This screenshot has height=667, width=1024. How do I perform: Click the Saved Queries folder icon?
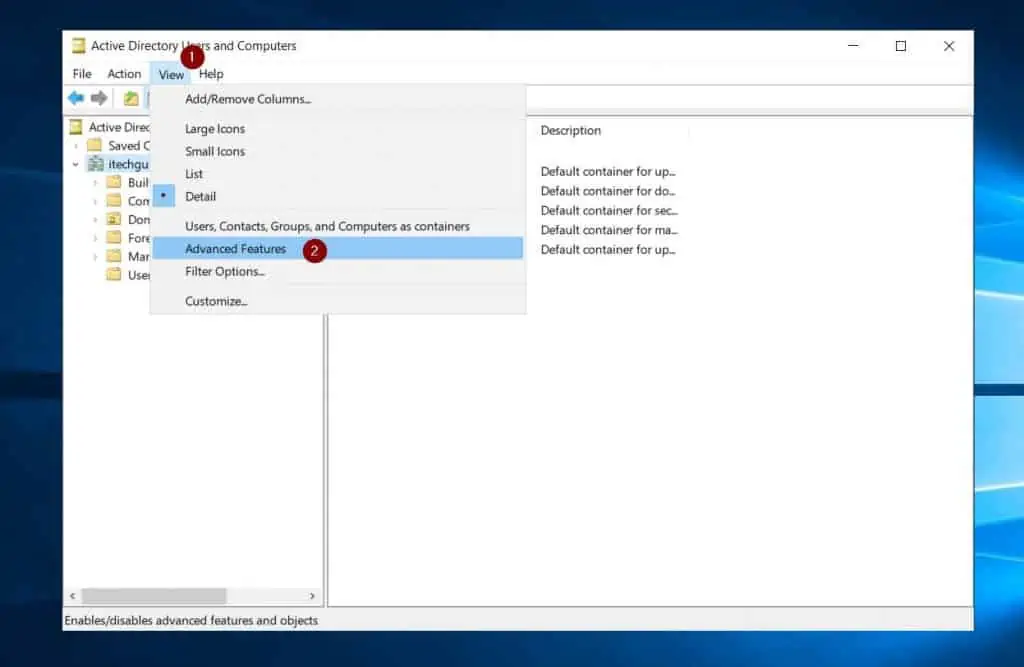[95, 145]
